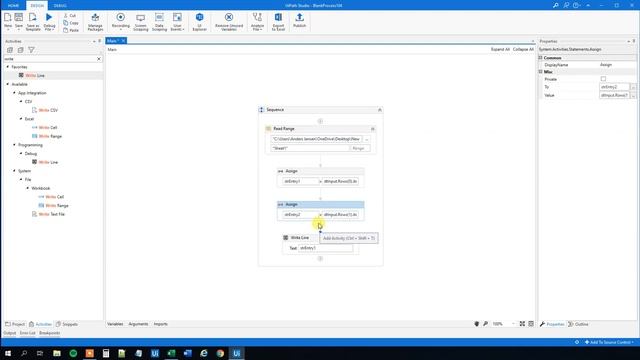
Task: Click Read Range sheet name field
Action: [310, 149]
